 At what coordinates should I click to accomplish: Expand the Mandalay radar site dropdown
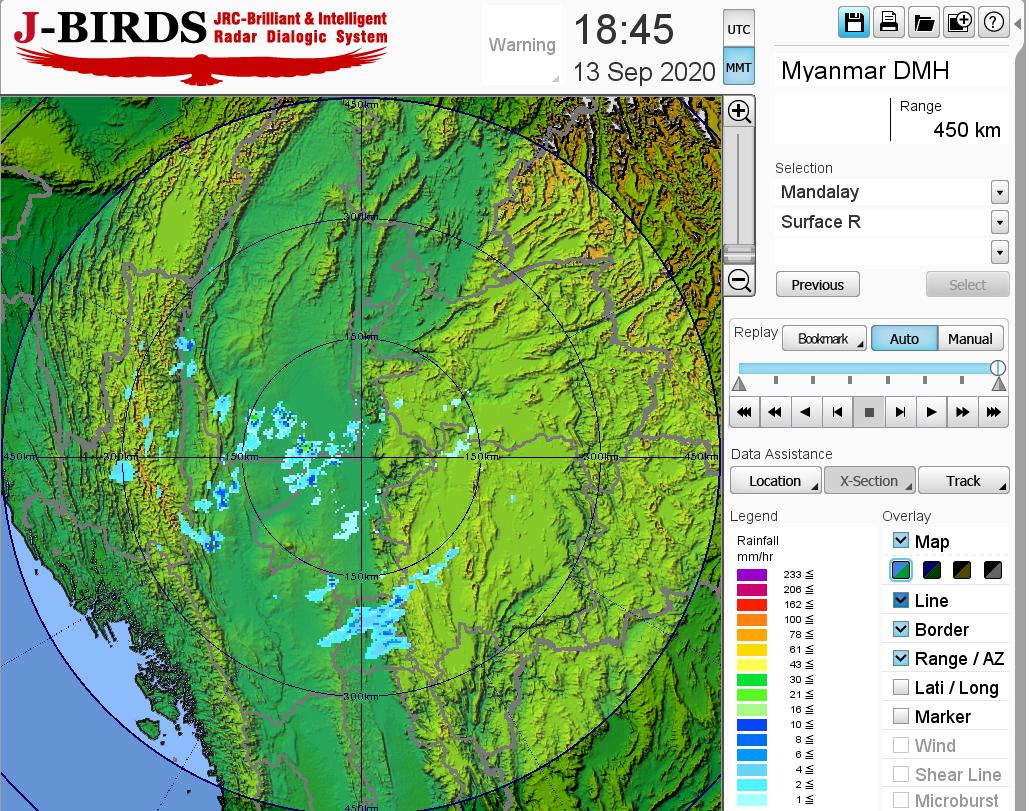[999, 192]
